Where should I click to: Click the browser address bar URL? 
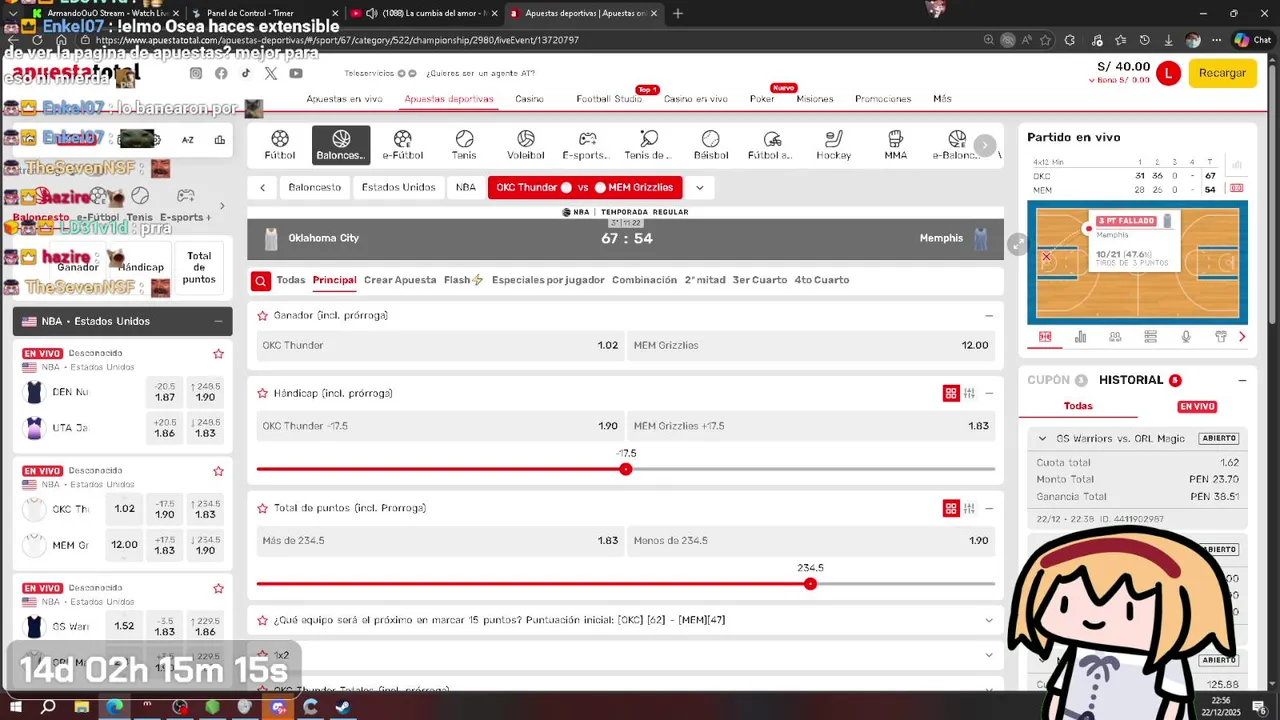(338, 40)
